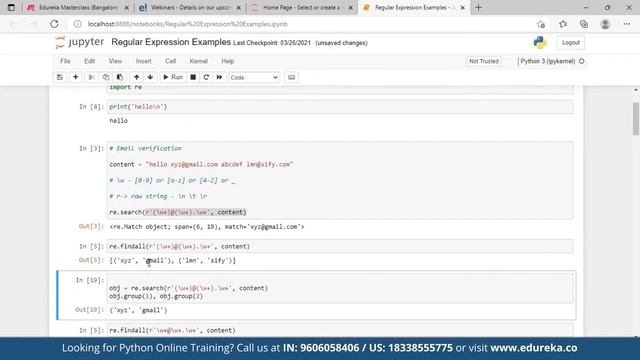
Task: Open the browser favorites list
Action: click(563, 24)
